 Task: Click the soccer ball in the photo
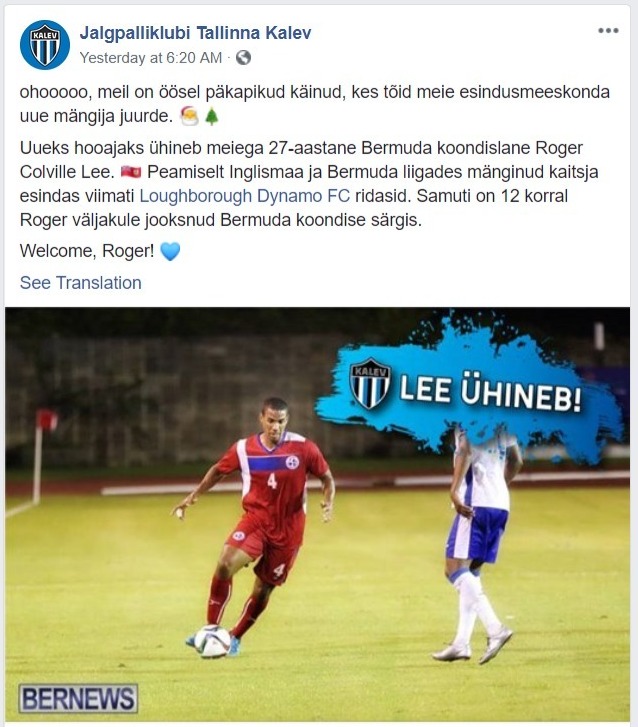click(212, 642)
